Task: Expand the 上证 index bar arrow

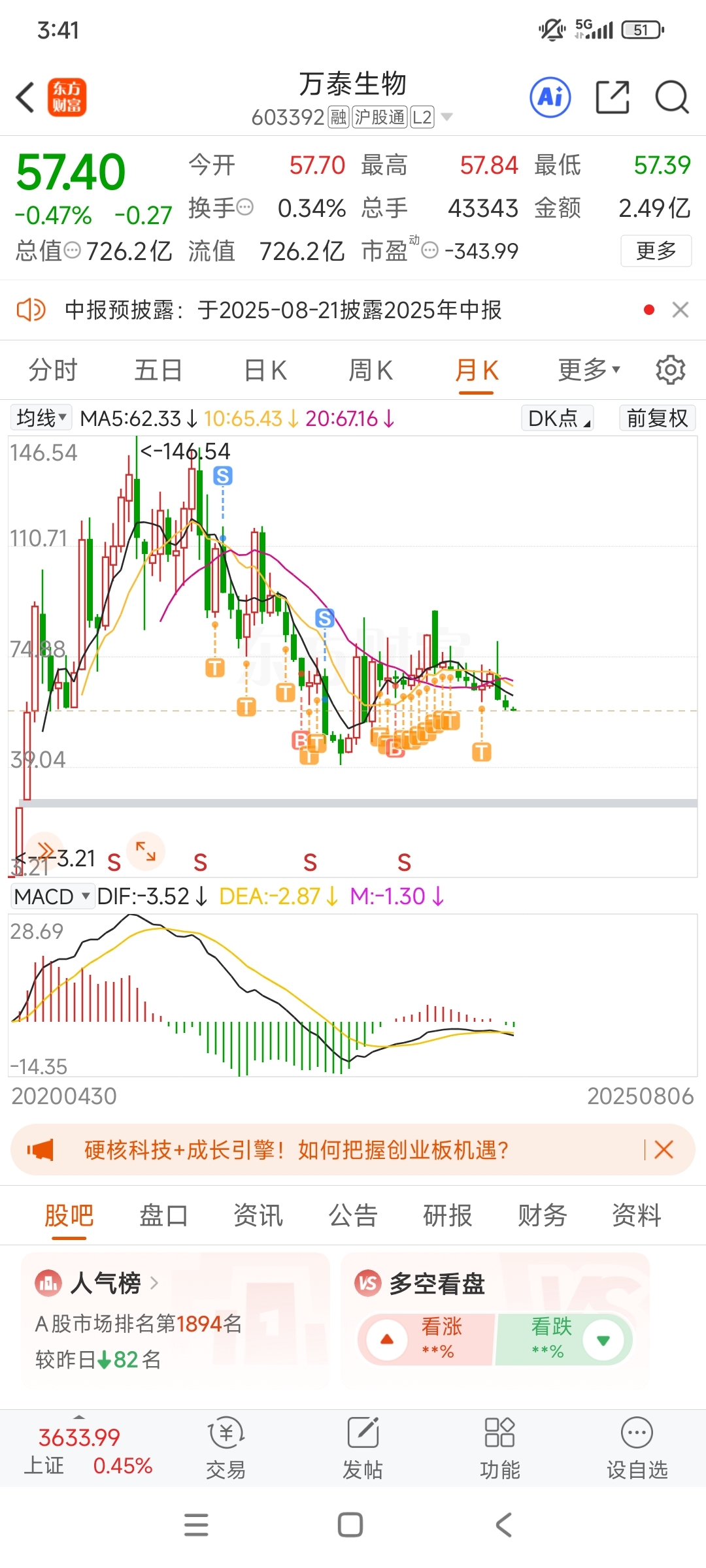Action: click(79, 1416)
